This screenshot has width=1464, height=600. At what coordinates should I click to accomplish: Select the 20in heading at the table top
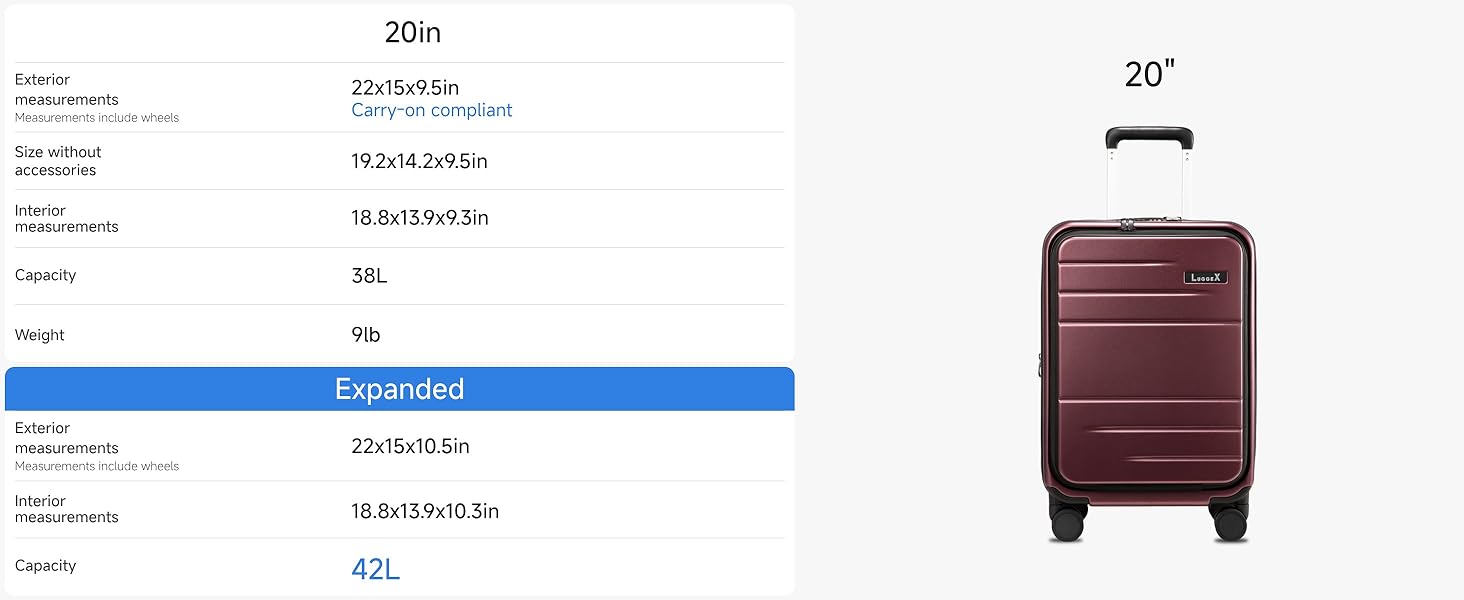(x=412, y=33)
